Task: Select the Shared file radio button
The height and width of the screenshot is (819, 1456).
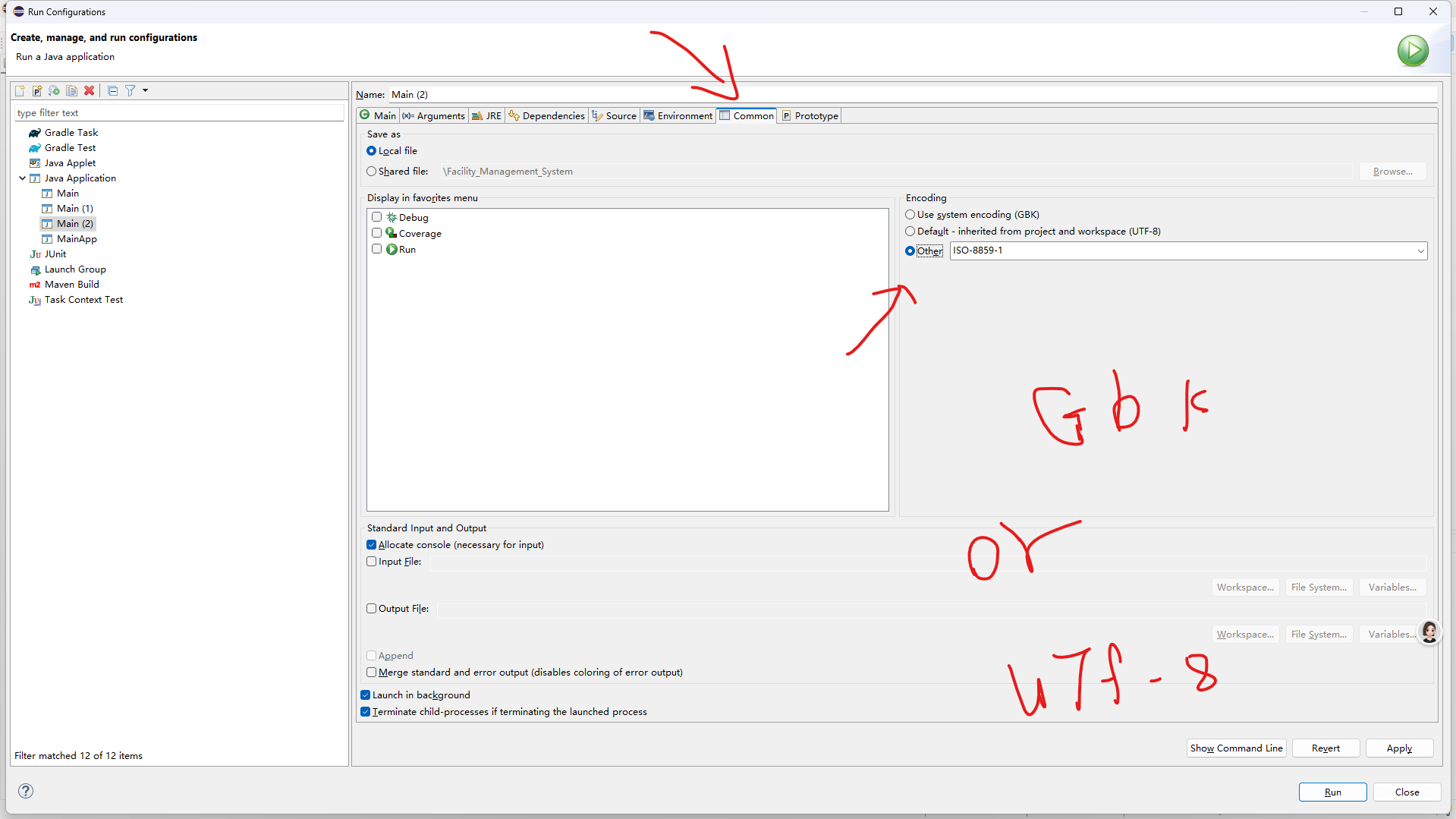Action: coord(372,172)
